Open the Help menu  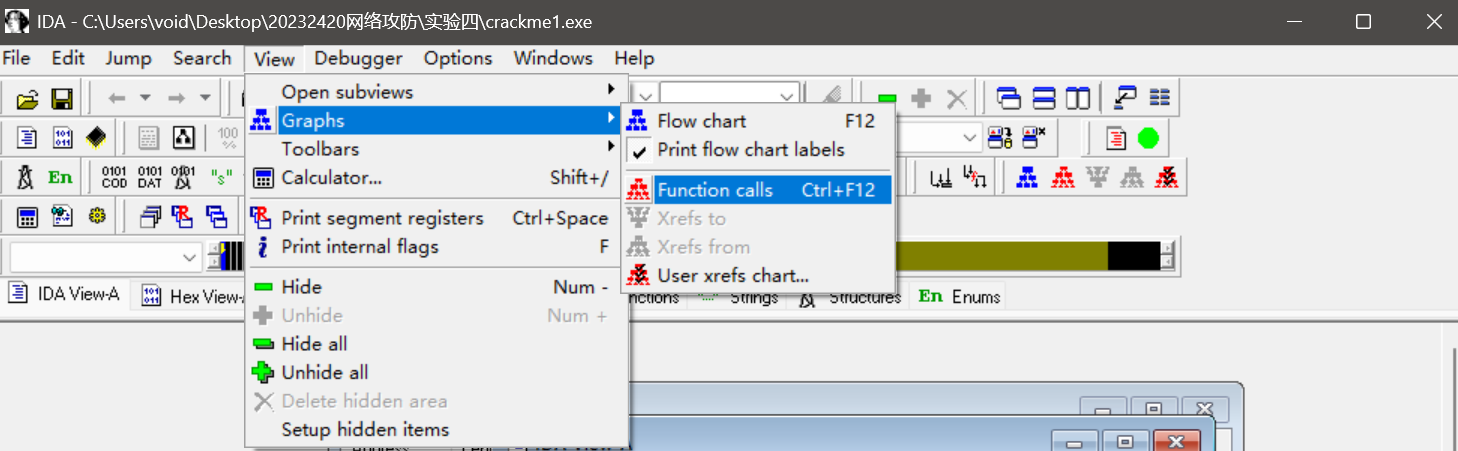coord(634,58)
